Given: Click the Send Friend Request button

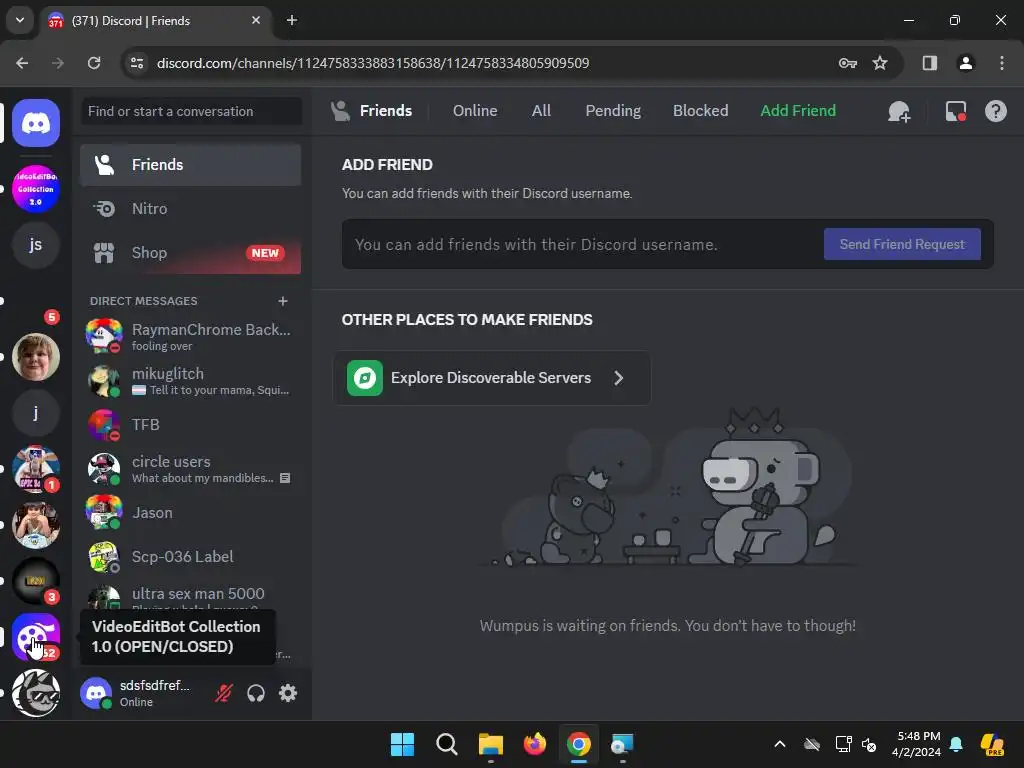Looking at the screenshot, I should [902, 244].
